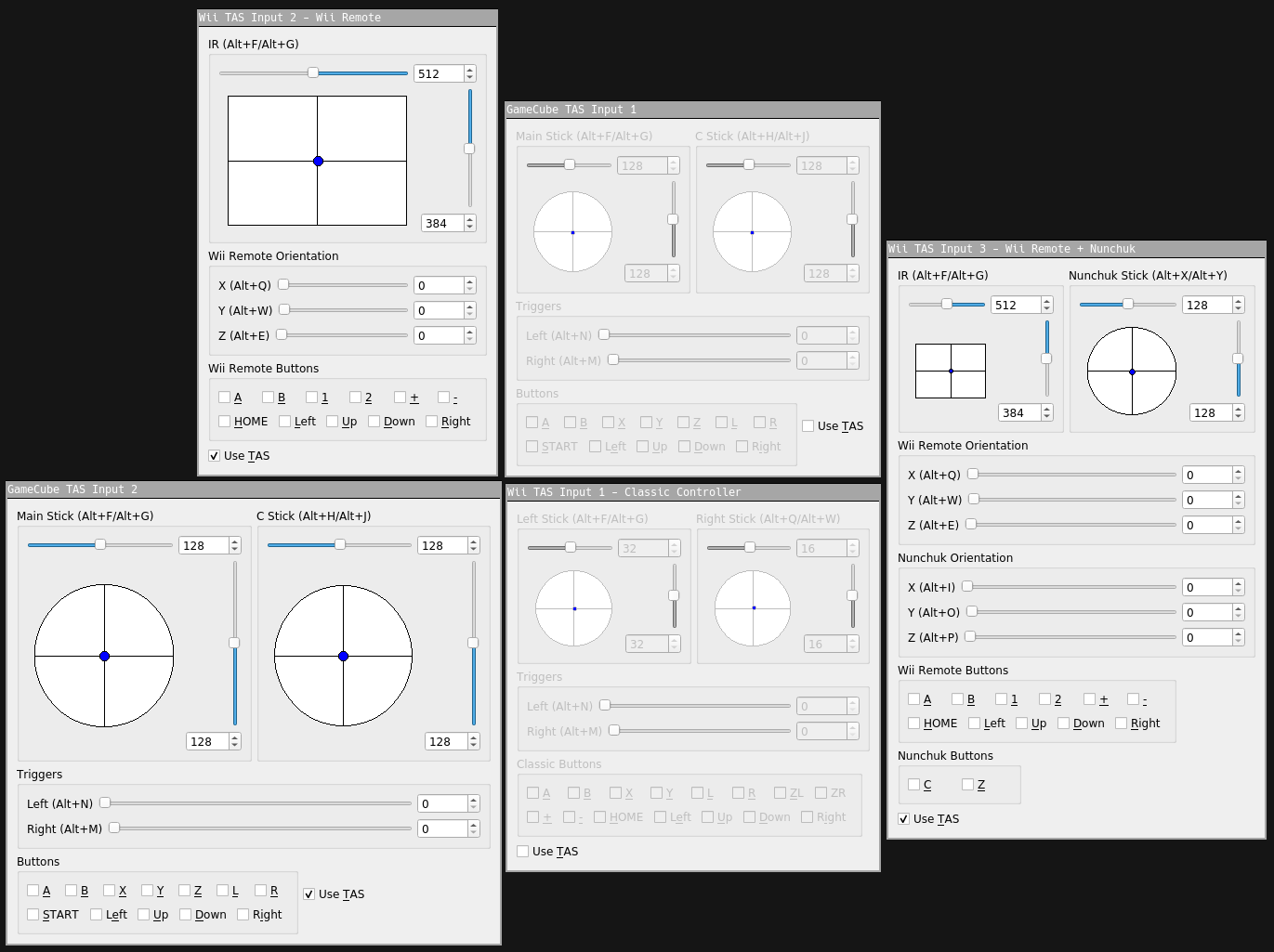Click the Right (Alt+M) trigger slider in GameCube TAS Input 2
The image size is (1274, 952).
[x=259, y=828]
